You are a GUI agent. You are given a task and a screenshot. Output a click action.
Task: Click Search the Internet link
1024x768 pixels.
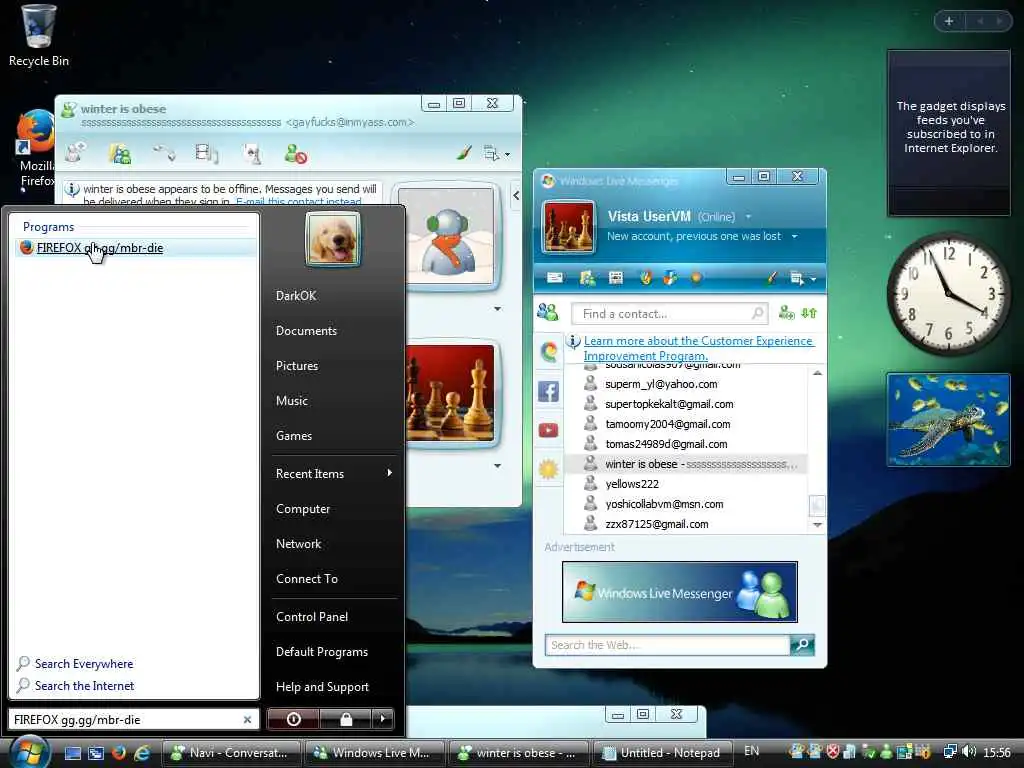[84, 686]
